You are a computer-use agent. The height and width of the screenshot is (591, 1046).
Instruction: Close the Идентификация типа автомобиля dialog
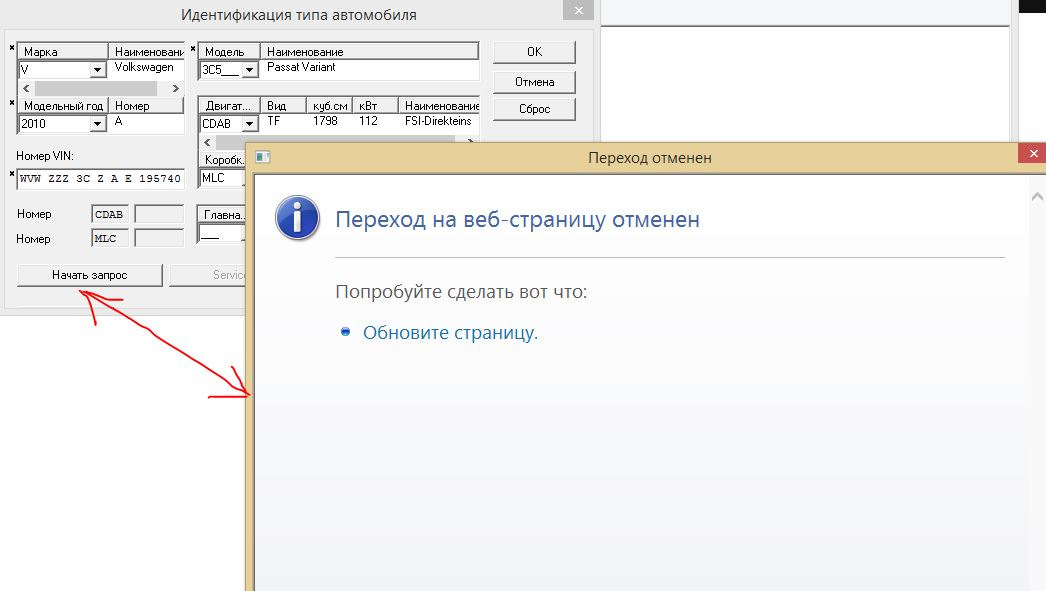pos(576,10)
